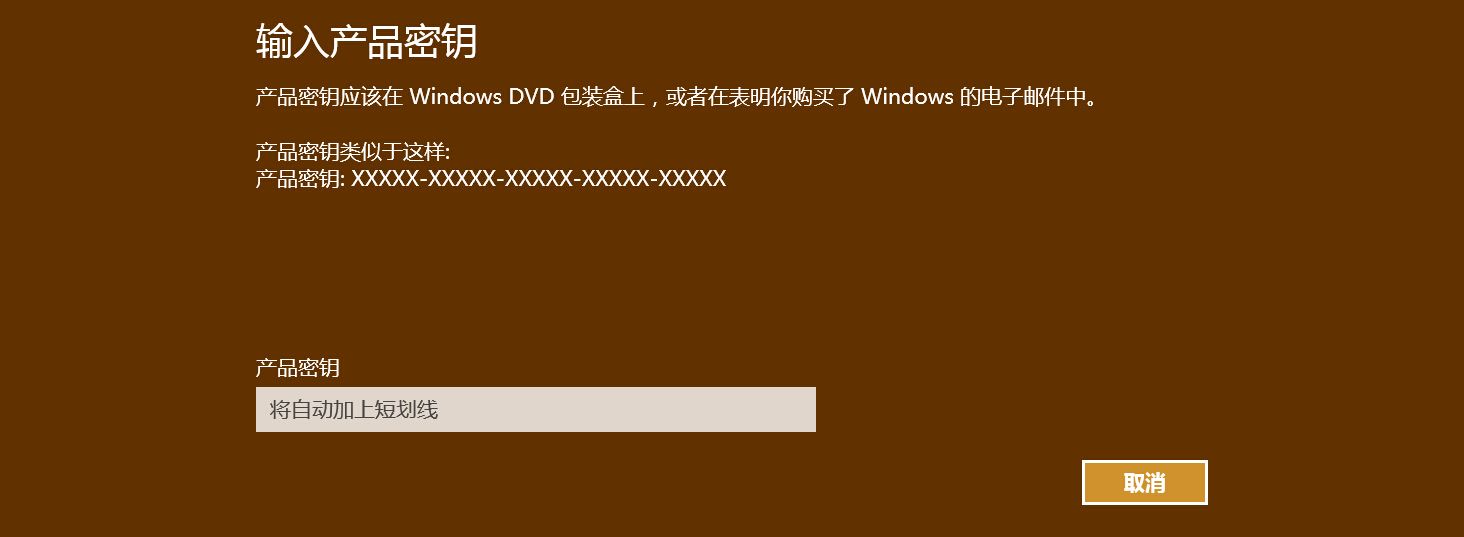Click the 产品密钥: prefix before sample key
The height and width of the screenshot is (537, 1464).
(301, 179)
